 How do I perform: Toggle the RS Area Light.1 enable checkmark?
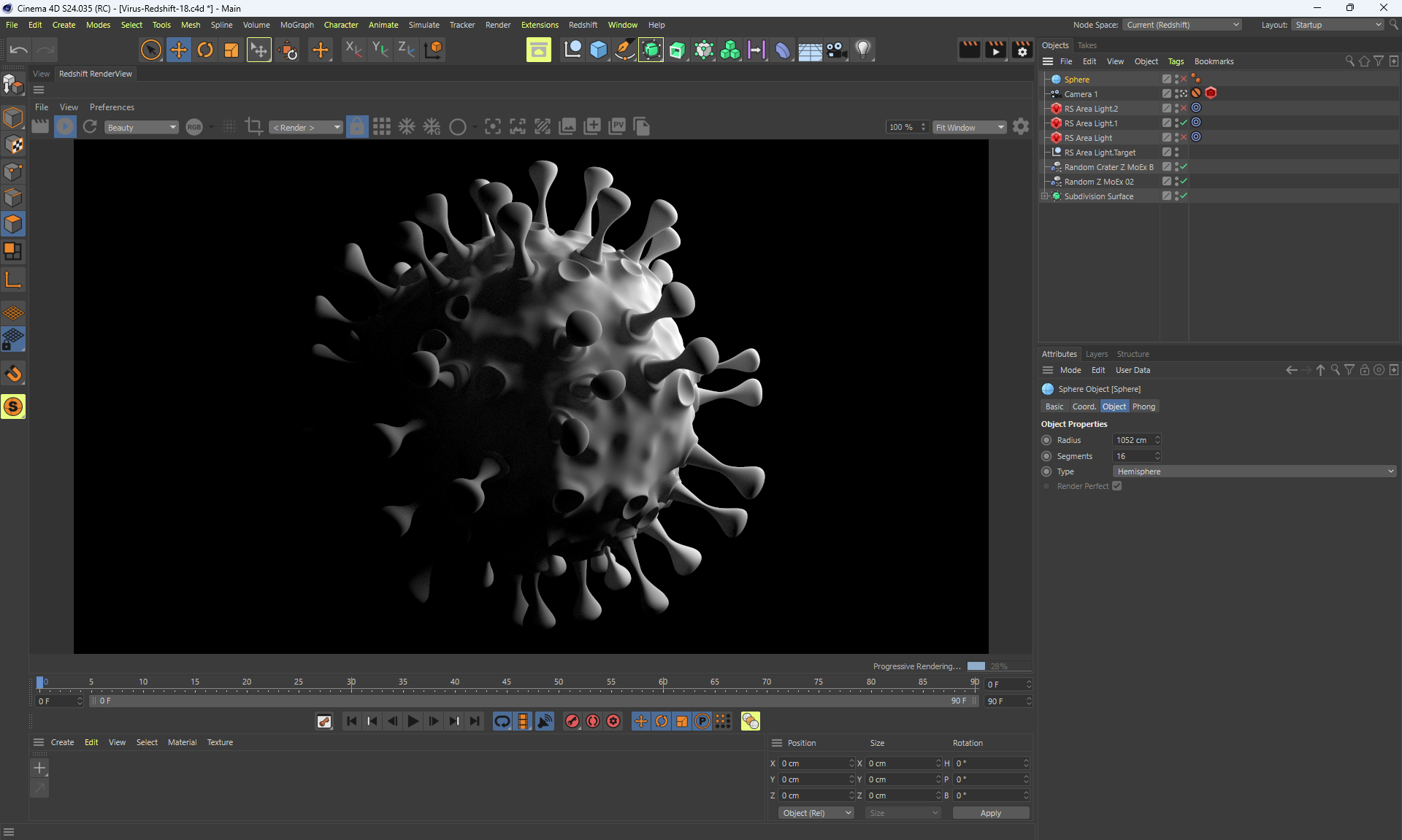1184,123
